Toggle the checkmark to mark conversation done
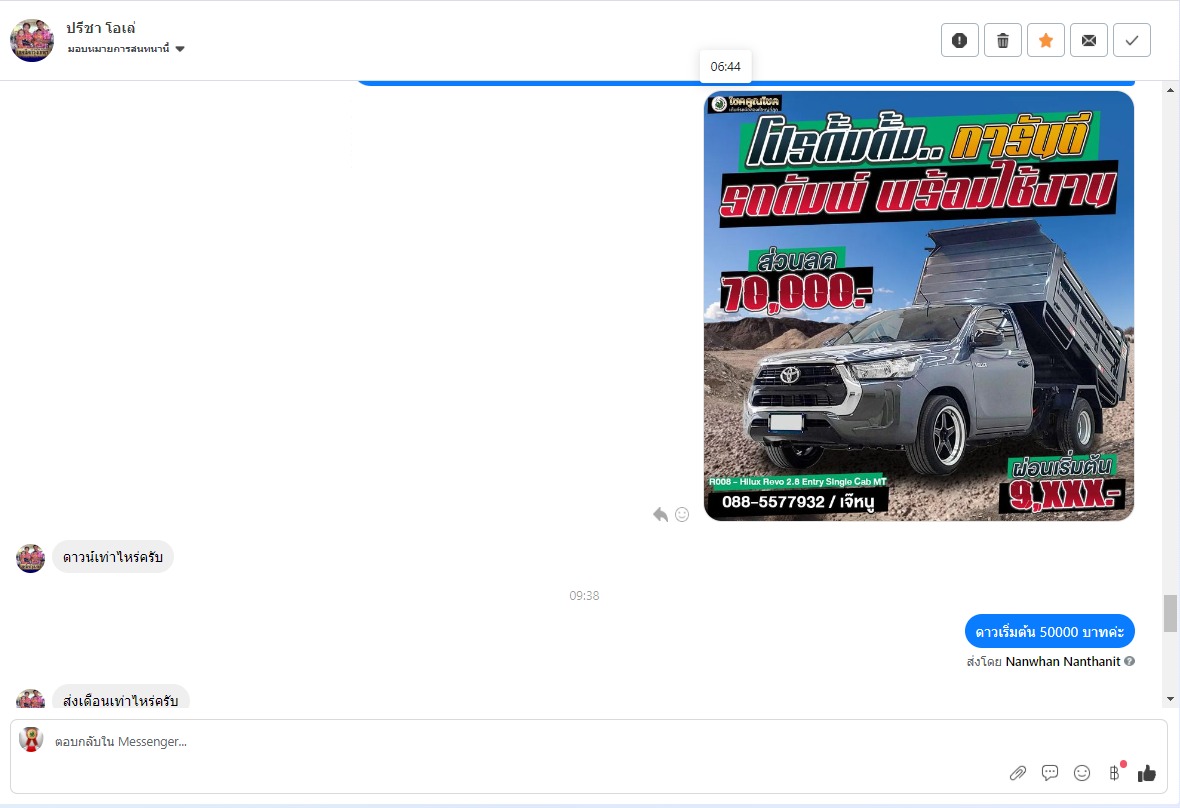Viewport: 1180px width, 808px height. [1132, 40]
